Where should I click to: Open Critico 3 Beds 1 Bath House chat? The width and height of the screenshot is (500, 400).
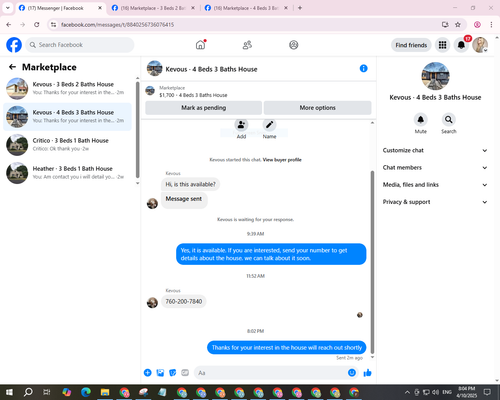(68, 145)
